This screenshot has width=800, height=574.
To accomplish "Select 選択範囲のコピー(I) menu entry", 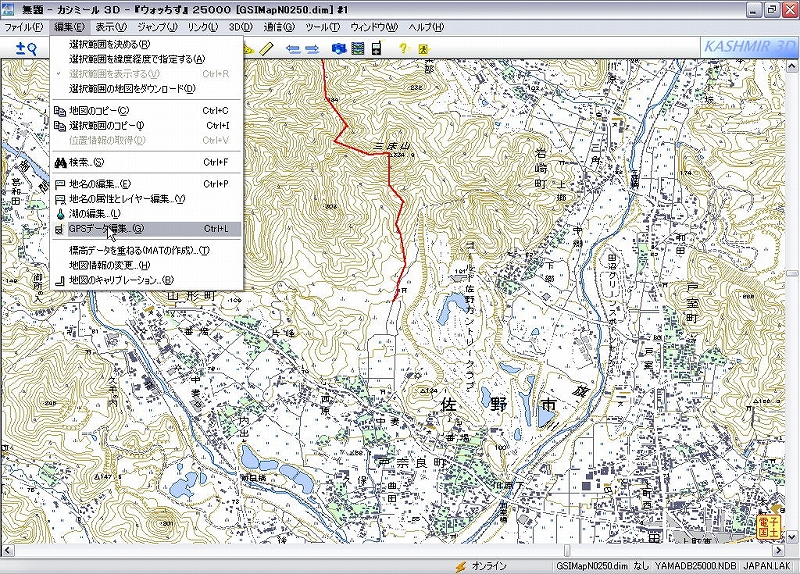I will pyautogui.click(x=146, y=126).
